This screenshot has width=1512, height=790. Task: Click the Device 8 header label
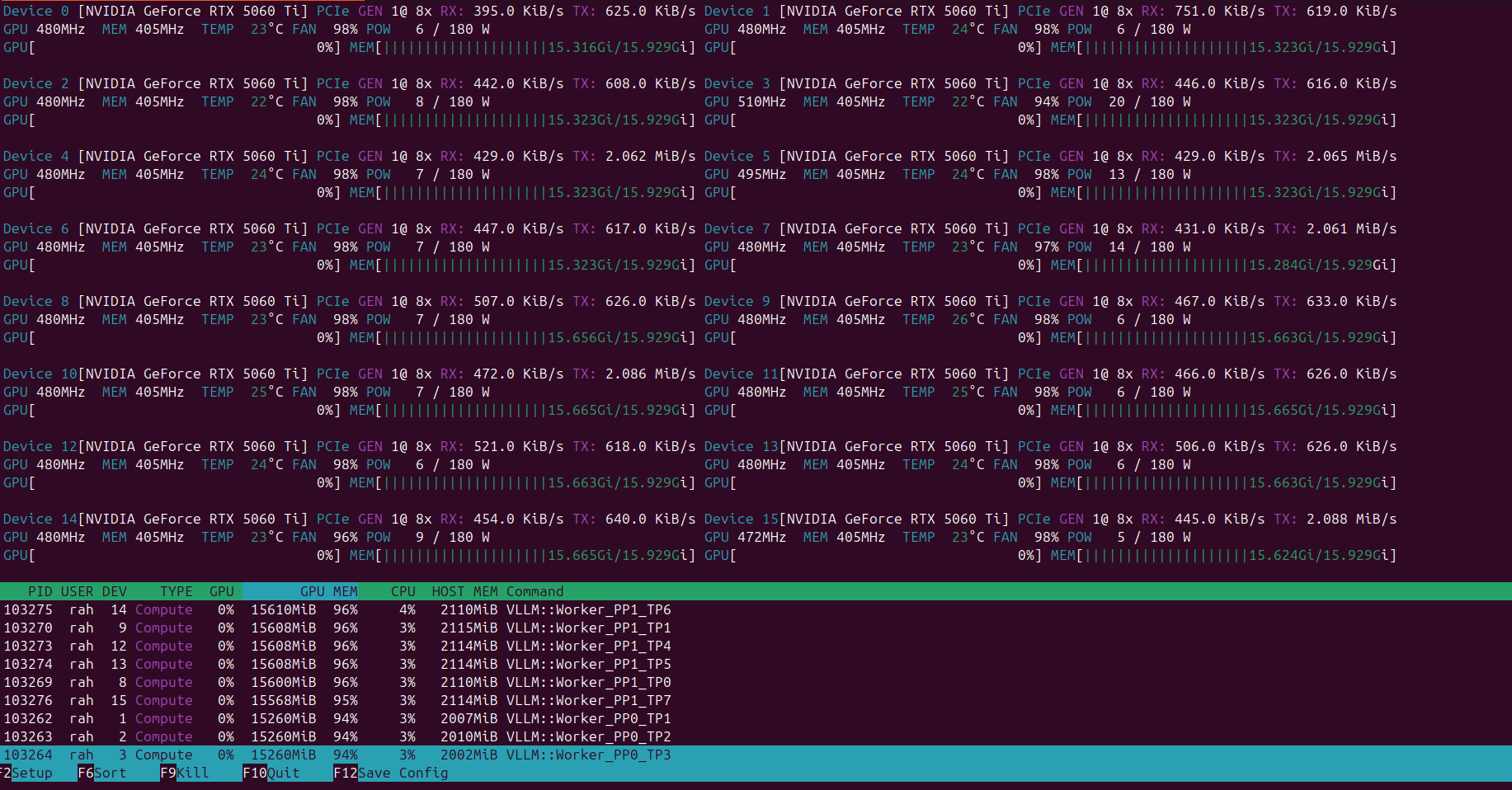point(36,301)
